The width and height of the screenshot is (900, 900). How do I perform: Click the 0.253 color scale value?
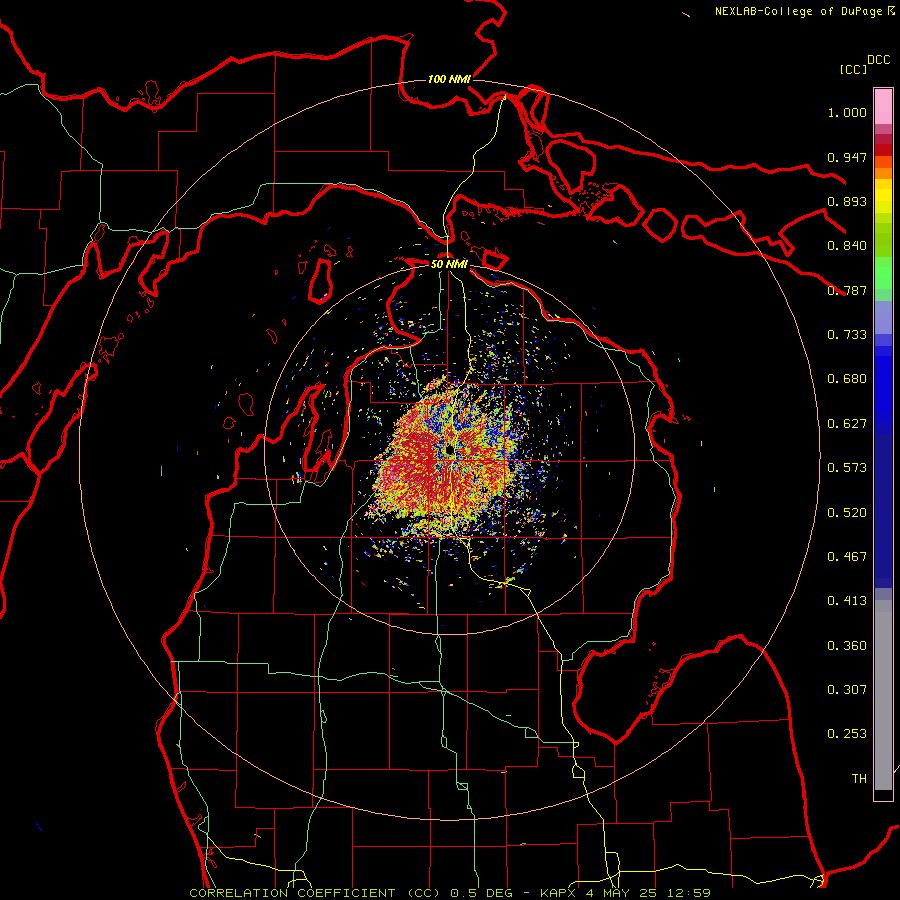click(x=847, y=734)
